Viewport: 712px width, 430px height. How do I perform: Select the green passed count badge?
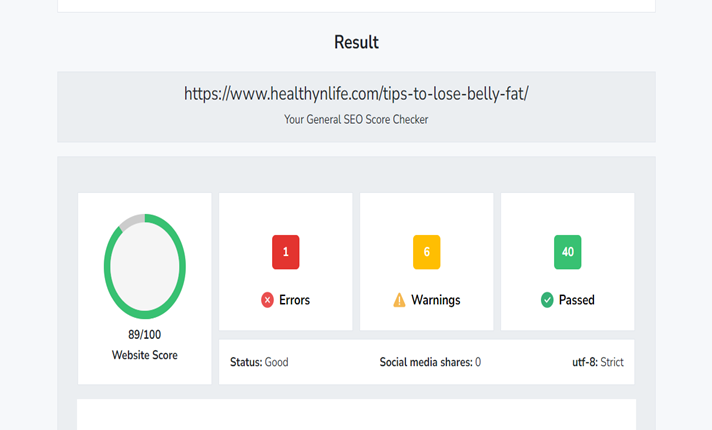tap(567, 252)
